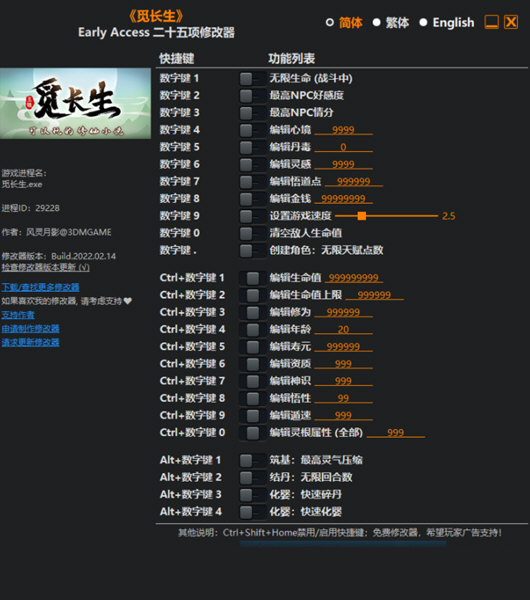Screen dimensions: 530x600
Task: Enable 结丹: 无限回合数 toggle
Action: (252, 478)
